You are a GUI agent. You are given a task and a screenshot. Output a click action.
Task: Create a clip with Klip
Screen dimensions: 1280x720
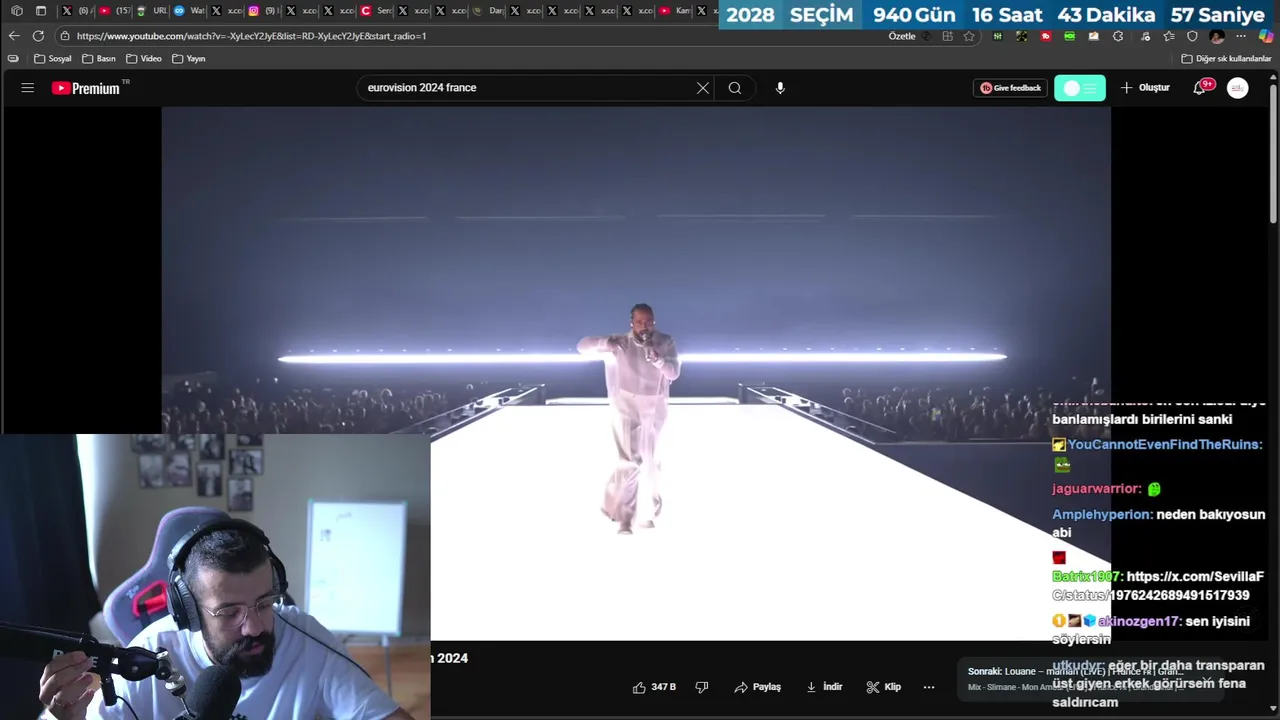click(x=883, y=687)
